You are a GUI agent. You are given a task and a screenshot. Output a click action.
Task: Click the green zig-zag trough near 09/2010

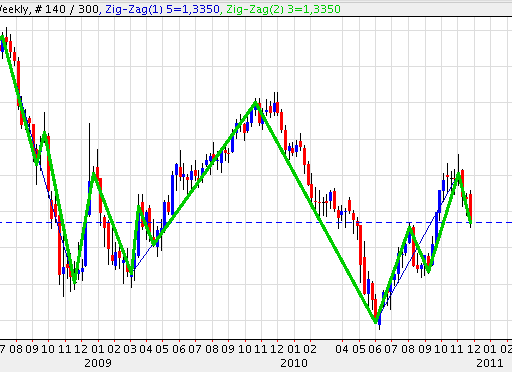pos(429,271)
